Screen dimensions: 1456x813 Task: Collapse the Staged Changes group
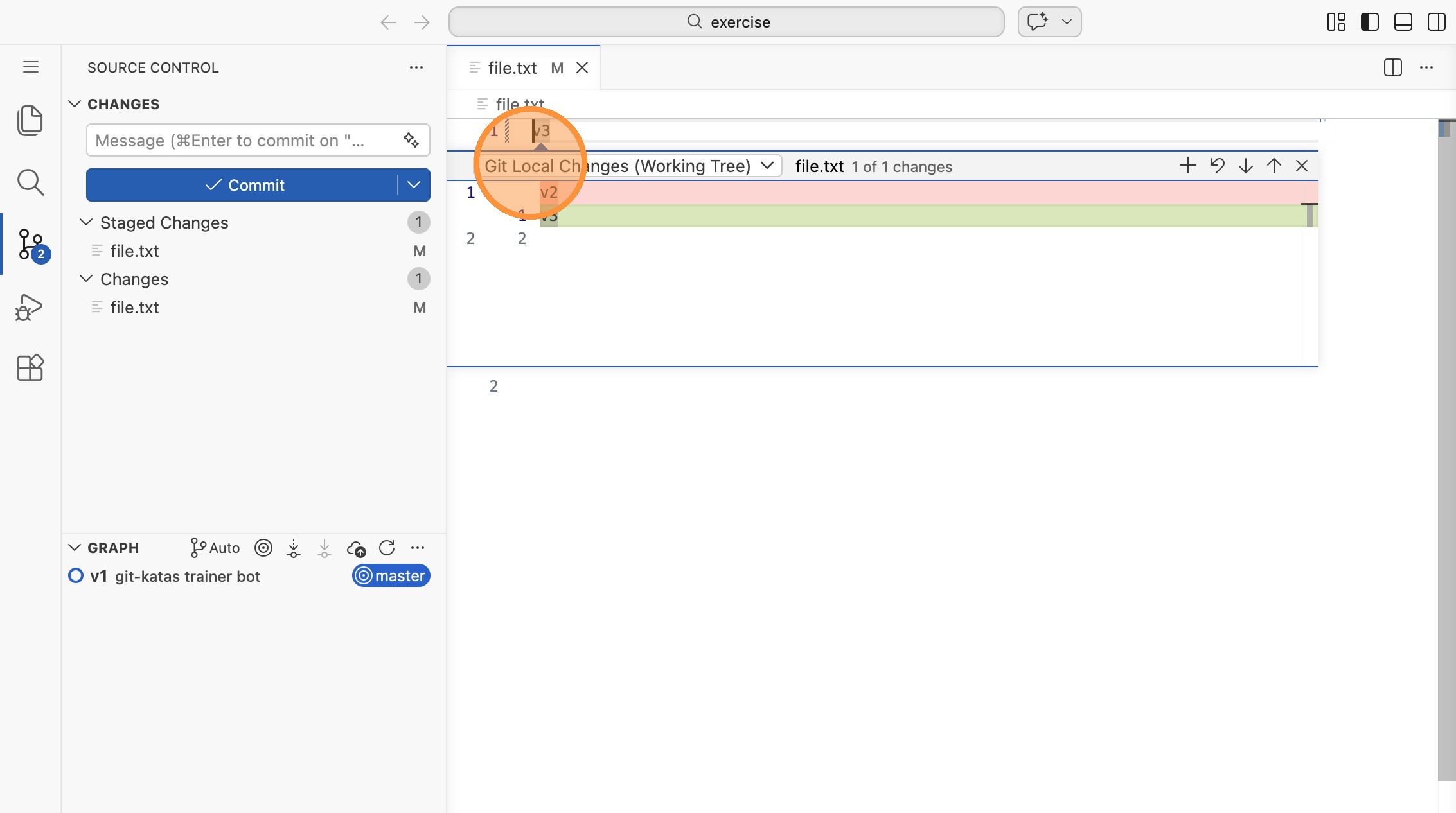pos(86,222)
